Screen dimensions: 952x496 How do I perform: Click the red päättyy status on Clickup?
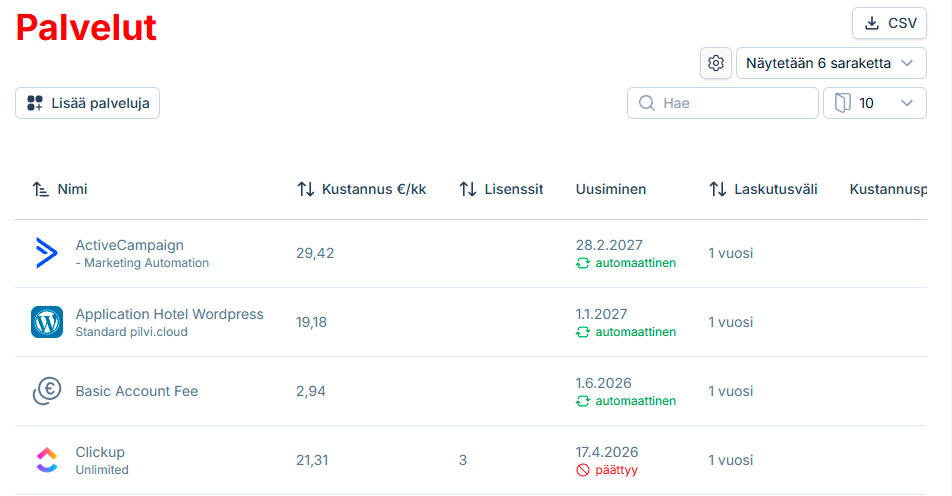tap(615, 470)
